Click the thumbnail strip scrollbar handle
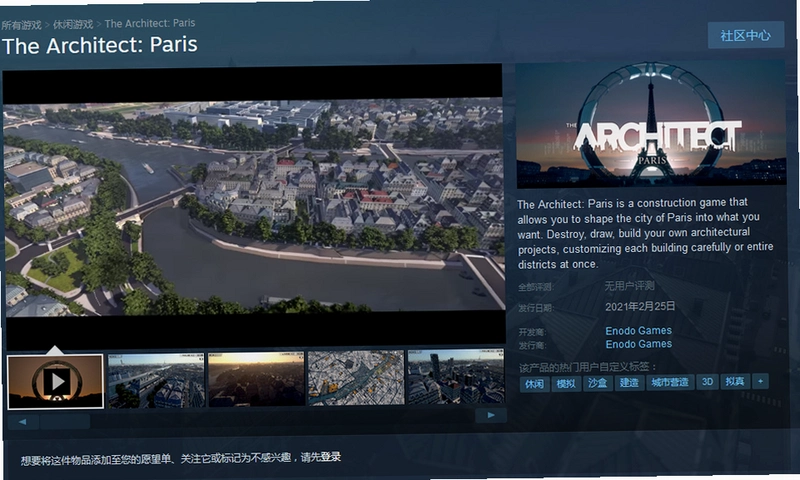This screenshot has width=800, height=480. (65, 421)
